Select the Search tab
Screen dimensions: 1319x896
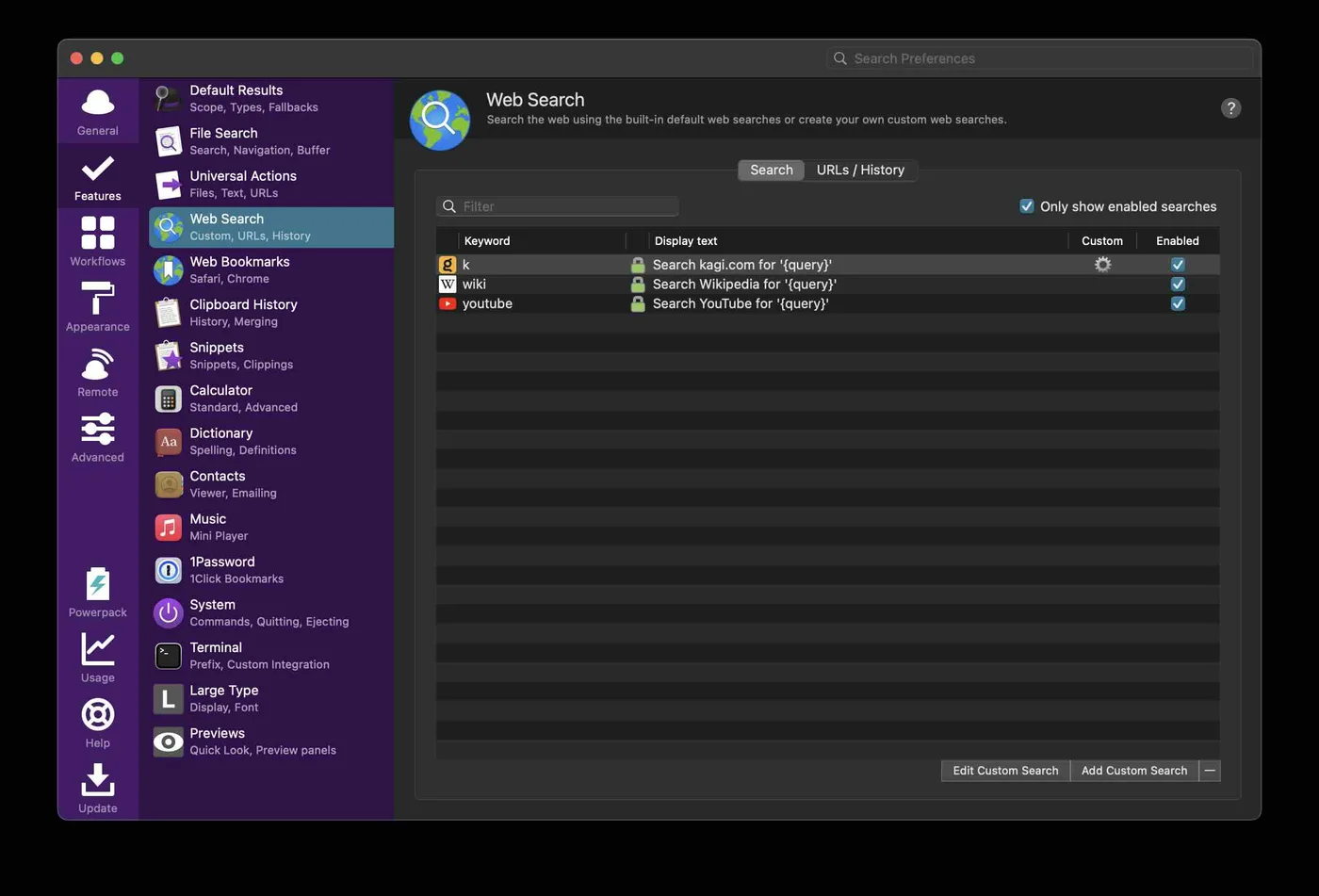[x=771, y=171]
